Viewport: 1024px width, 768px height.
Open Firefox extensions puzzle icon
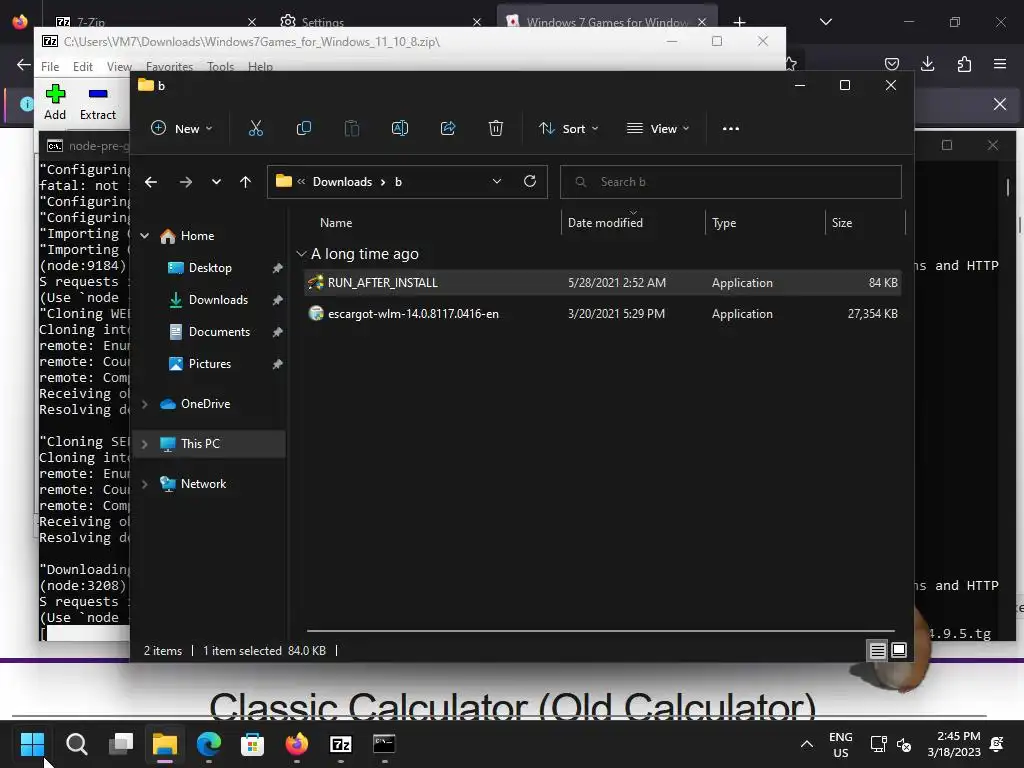[x=964, y=64]
